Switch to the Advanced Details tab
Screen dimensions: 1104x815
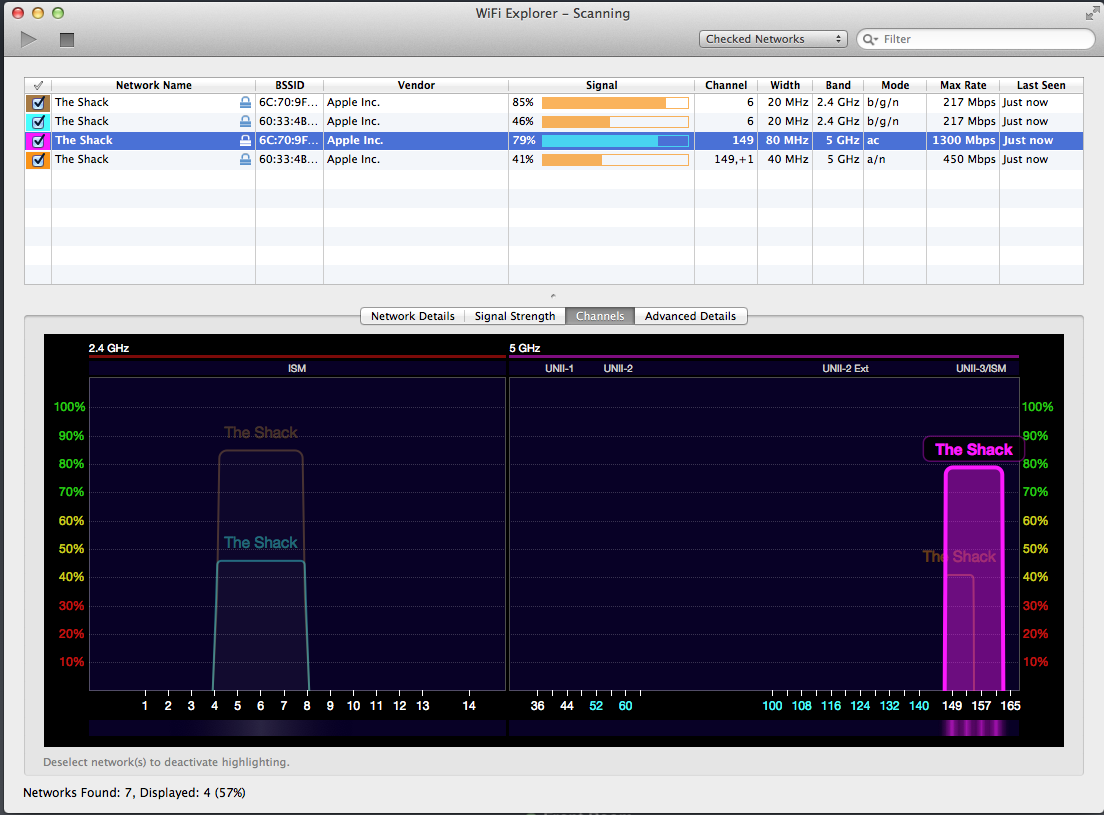(x=690, y=316)
